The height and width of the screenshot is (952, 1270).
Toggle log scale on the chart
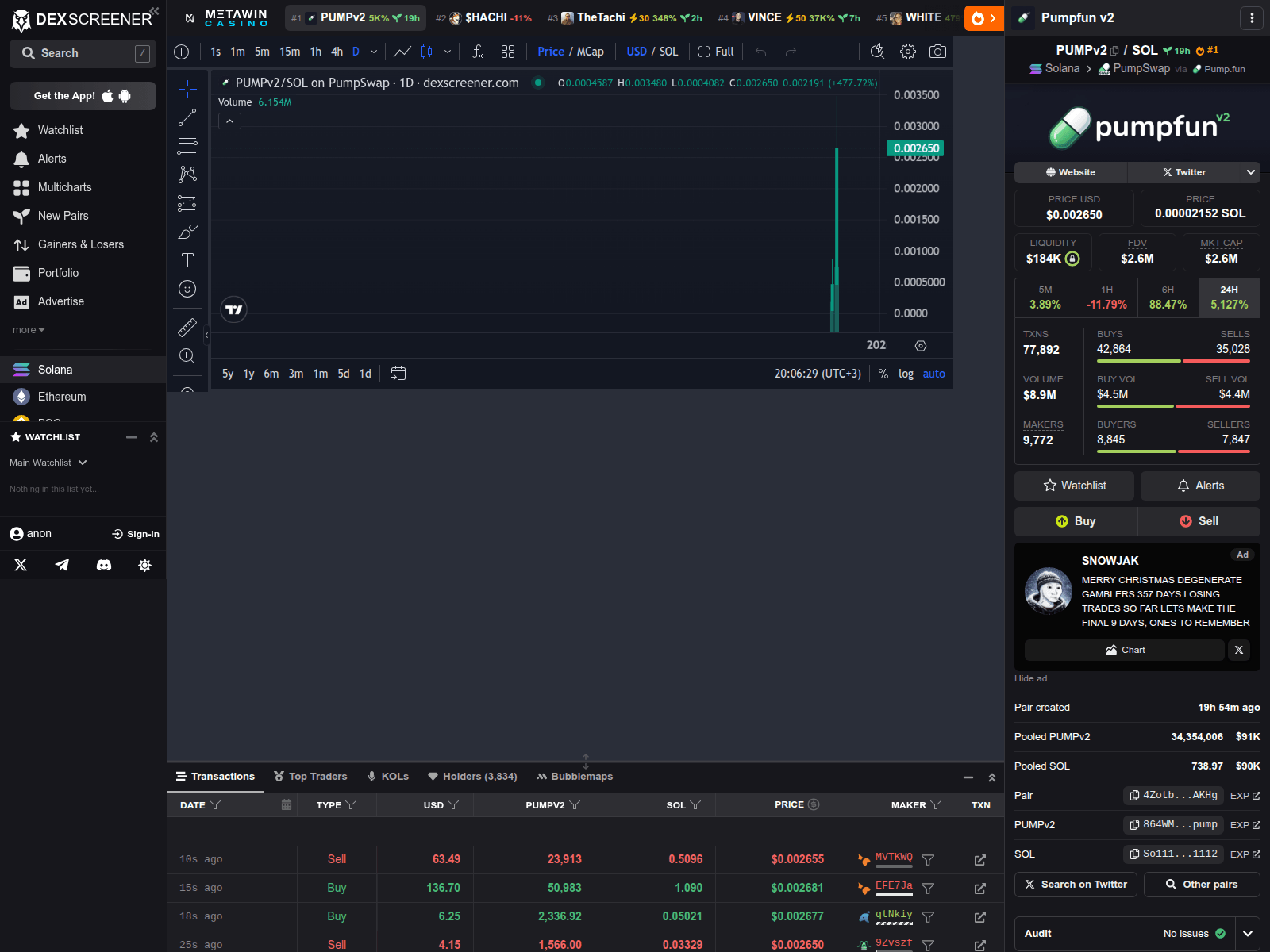pos(906,374)
